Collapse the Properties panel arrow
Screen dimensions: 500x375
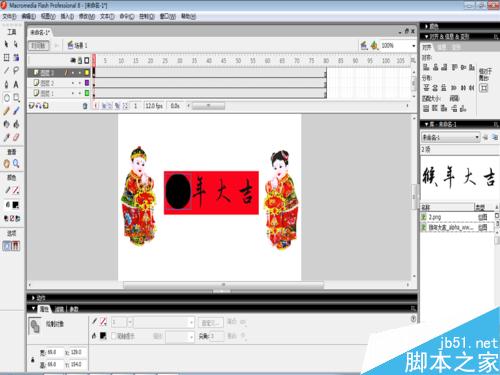click(x=33, y=309)
